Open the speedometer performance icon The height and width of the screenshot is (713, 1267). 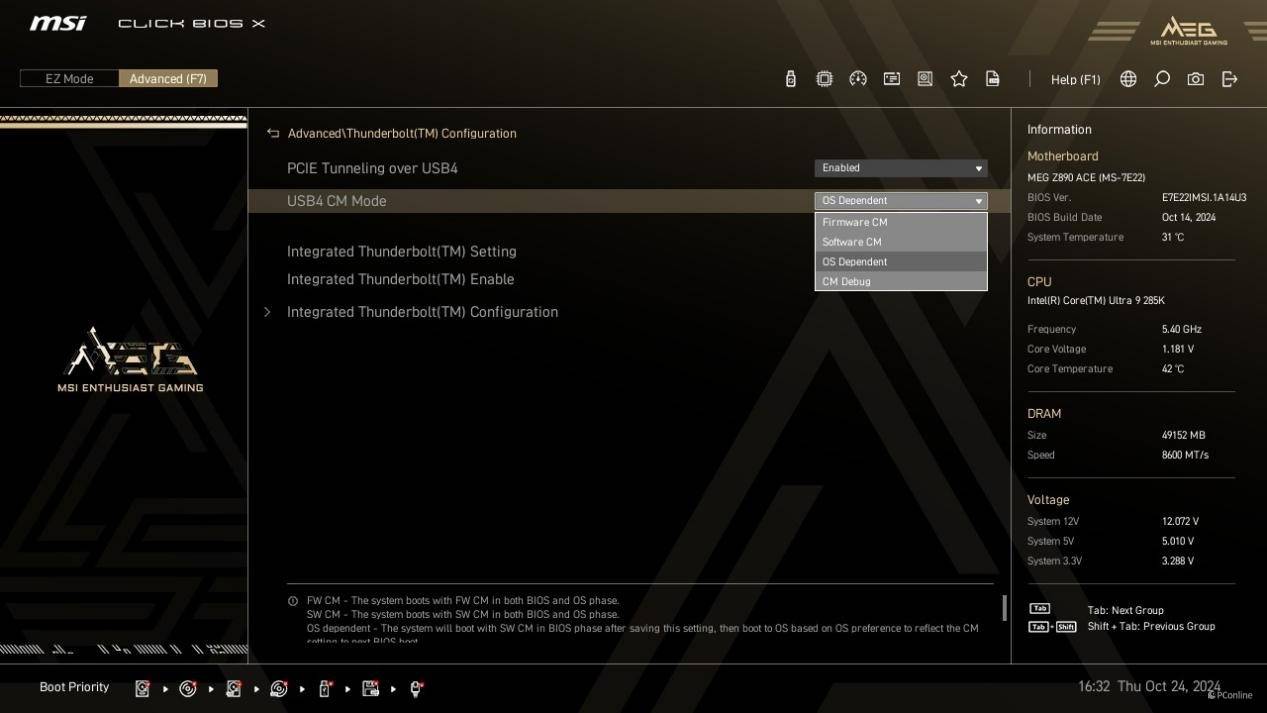[x=858, y=79]
